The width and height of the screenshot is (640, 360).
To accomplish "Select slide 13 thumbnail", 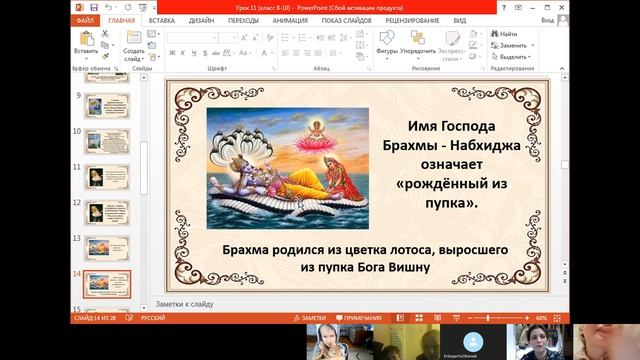I will pos(107,249).
